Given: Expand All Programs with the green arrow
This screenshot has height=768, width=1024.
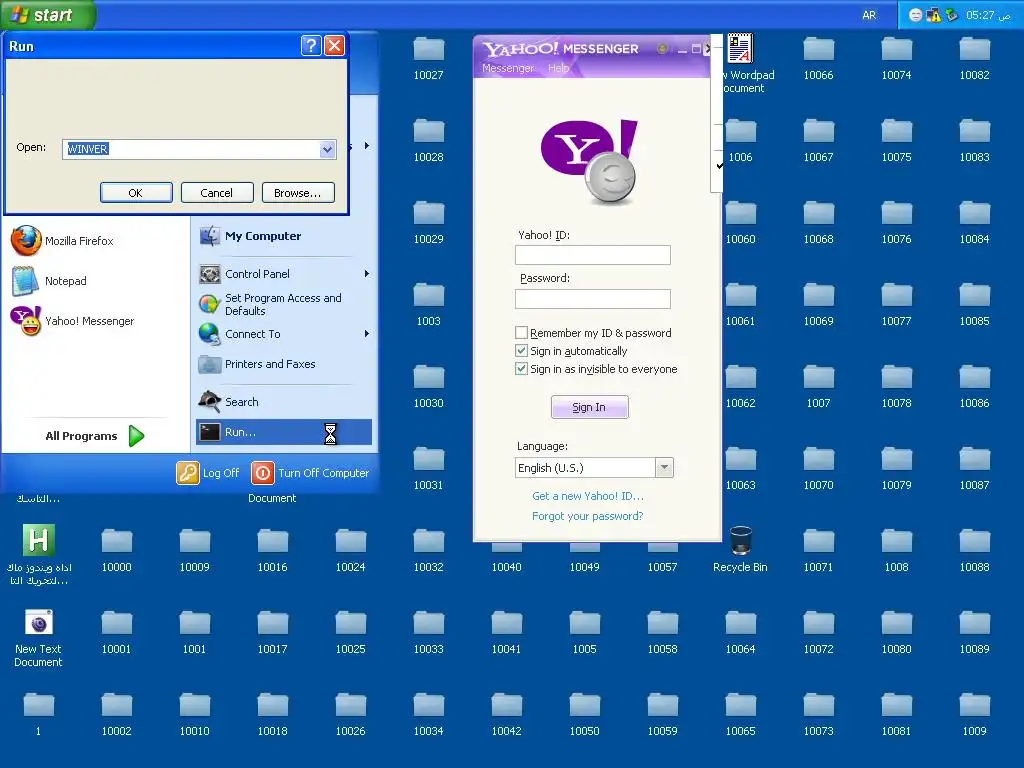Looking at the screenshot, I should (x=136, y=436).
